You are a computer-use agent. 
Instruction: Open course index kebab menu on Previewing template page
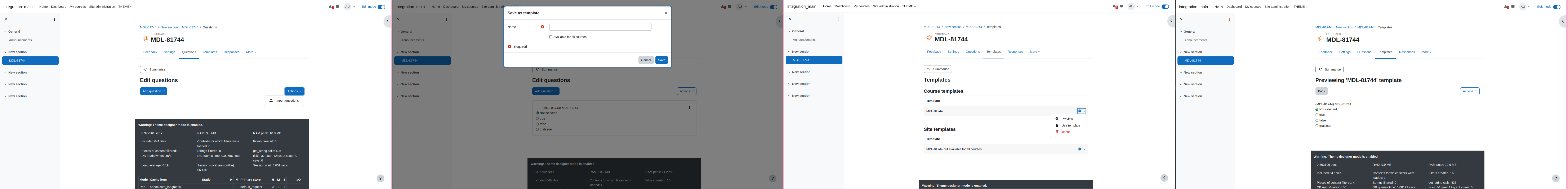(x=1230, y=19)
